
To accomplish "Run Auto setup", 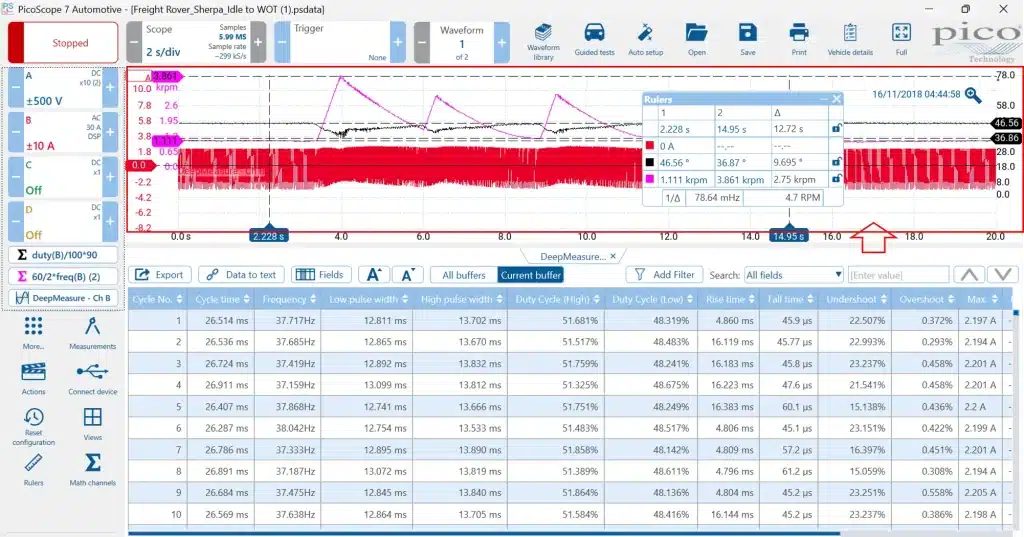I will (645, 41).
